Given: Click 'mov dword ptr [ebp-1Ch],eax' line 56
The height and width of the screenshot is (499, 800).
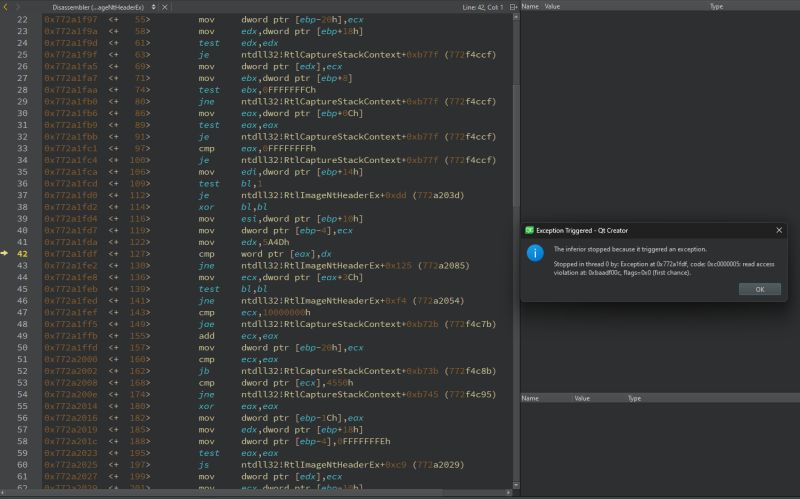Looking at the screenshot, I should coord(281,418).
